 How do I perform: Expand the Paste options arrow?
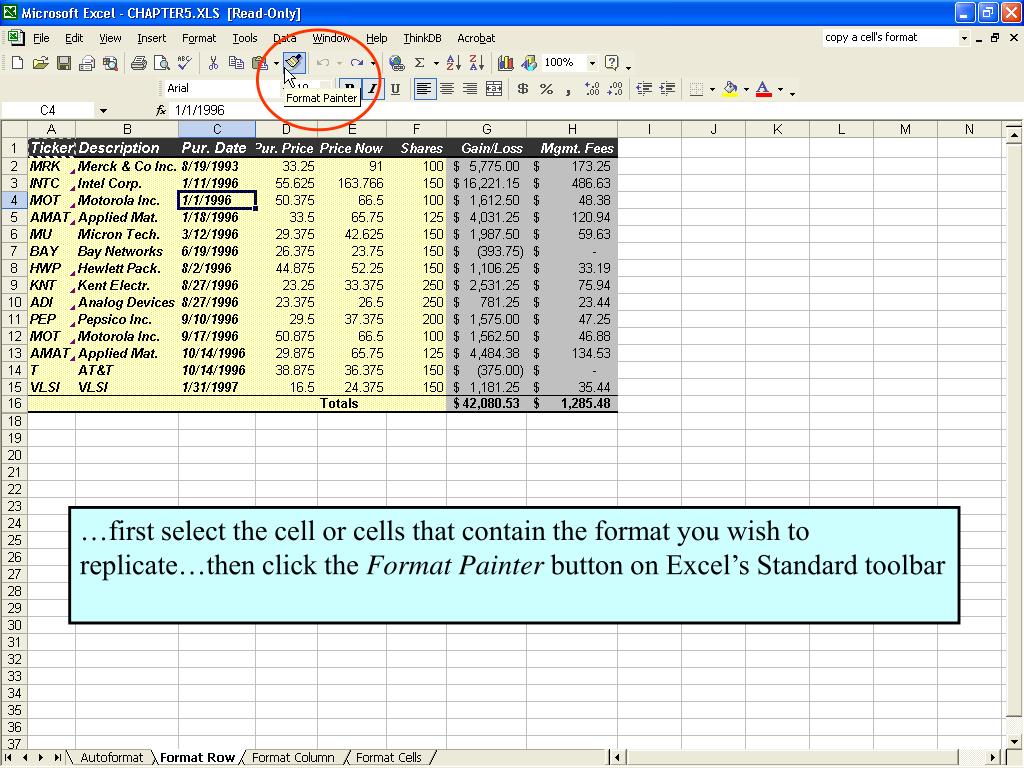[276, 63]
